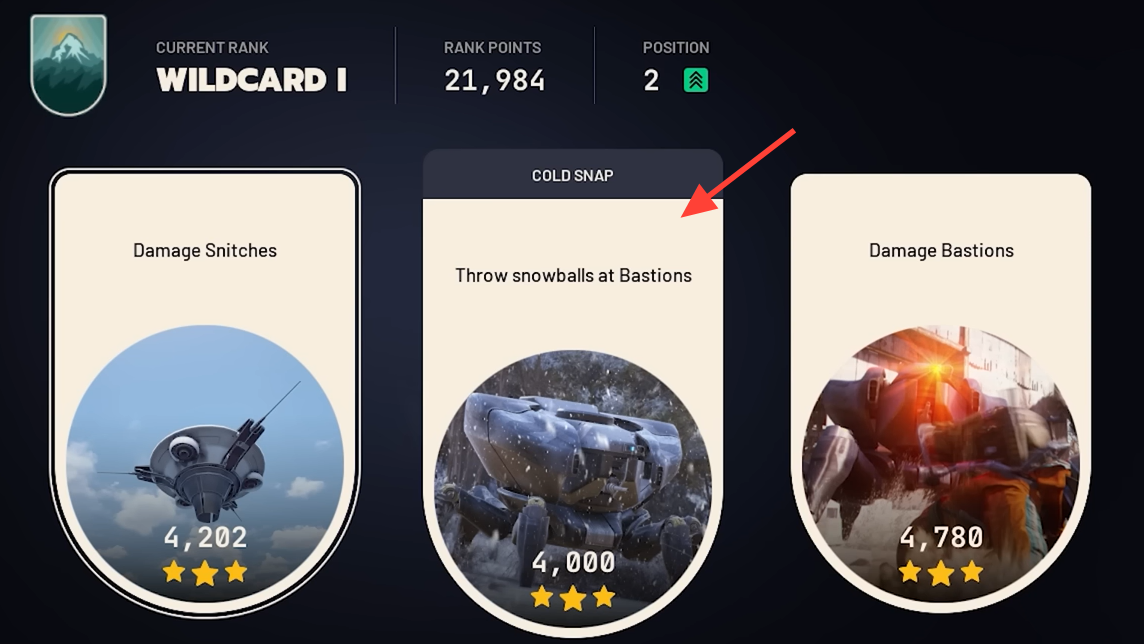This screenshot has width=1144, height=644.
Task: Click the green position-up chevron icon
Action: 695,80
